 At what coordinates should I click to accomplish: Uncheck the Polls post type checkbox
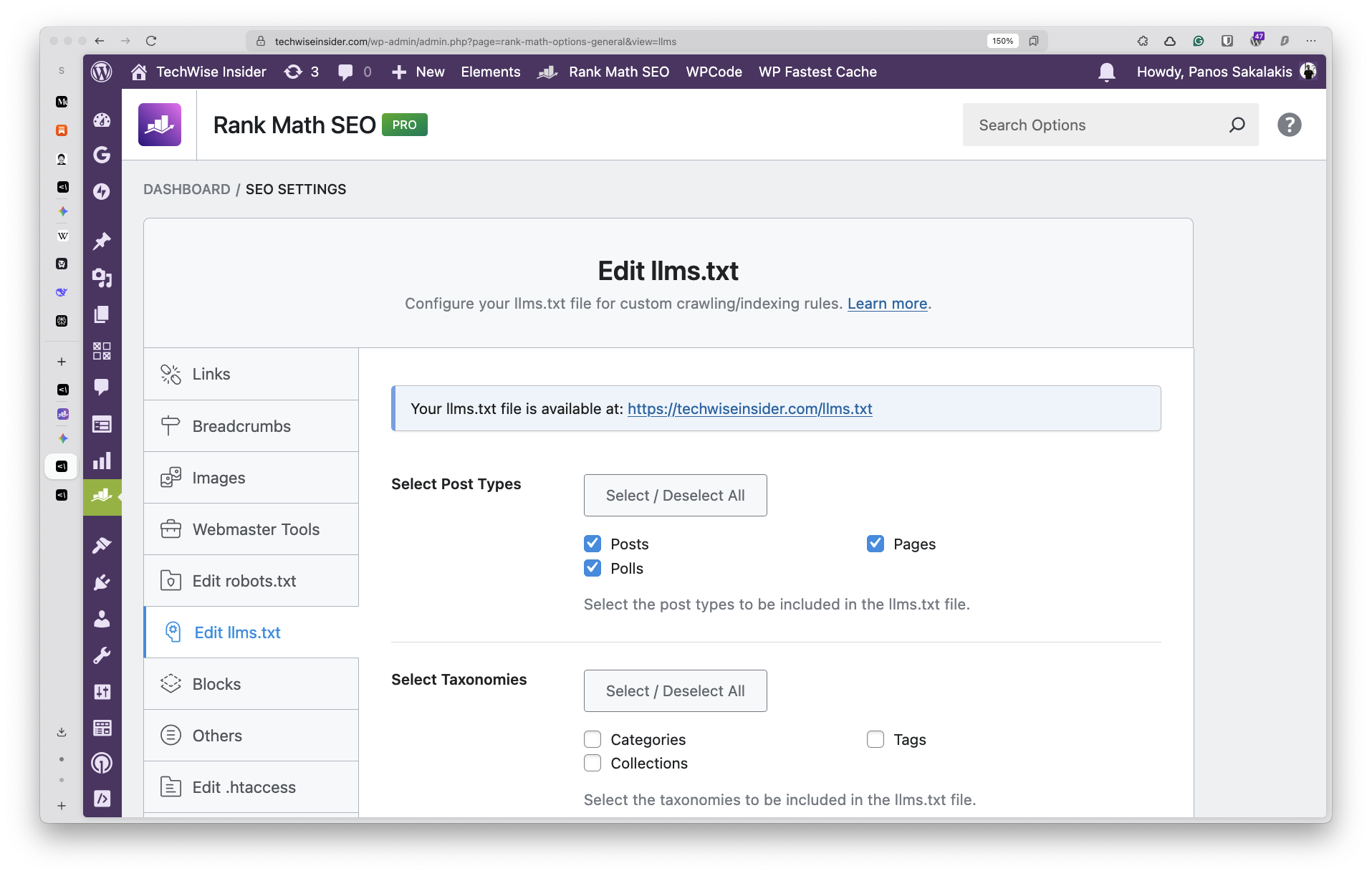[593, 568]
